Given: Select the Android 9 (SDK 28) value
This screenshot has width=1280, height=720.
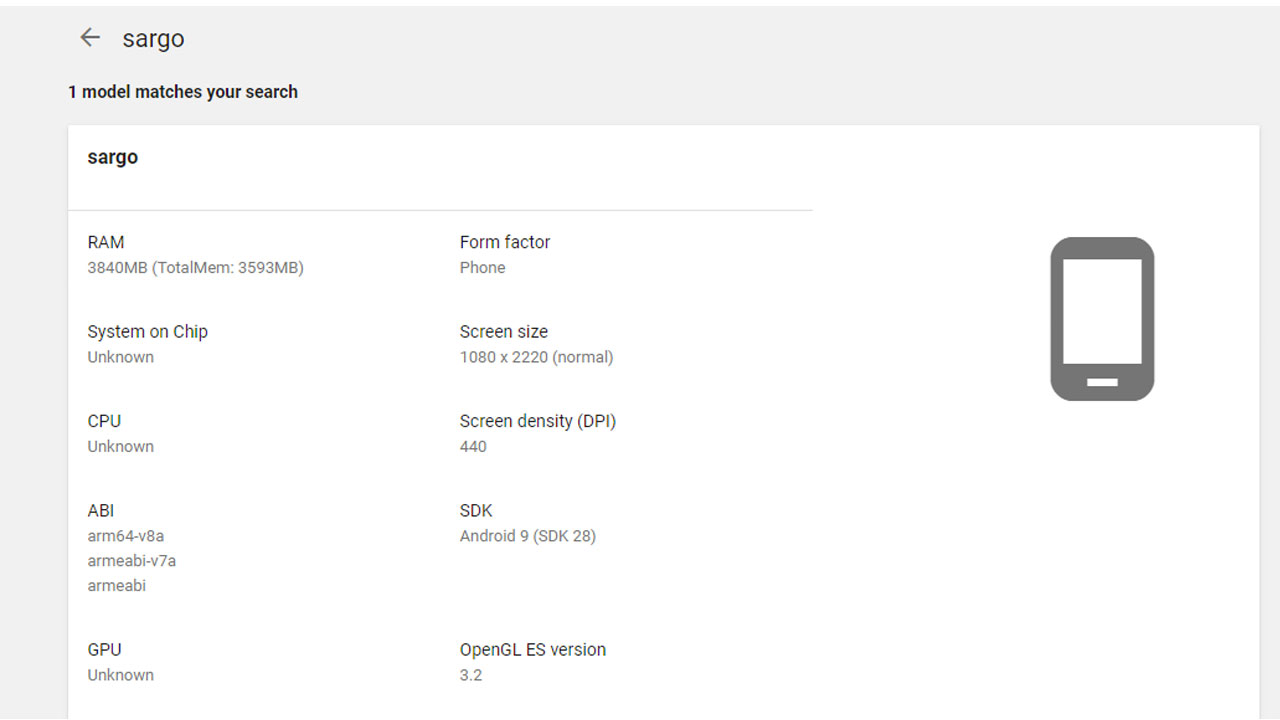Looking at the screenshot, I should pos(528,536).
